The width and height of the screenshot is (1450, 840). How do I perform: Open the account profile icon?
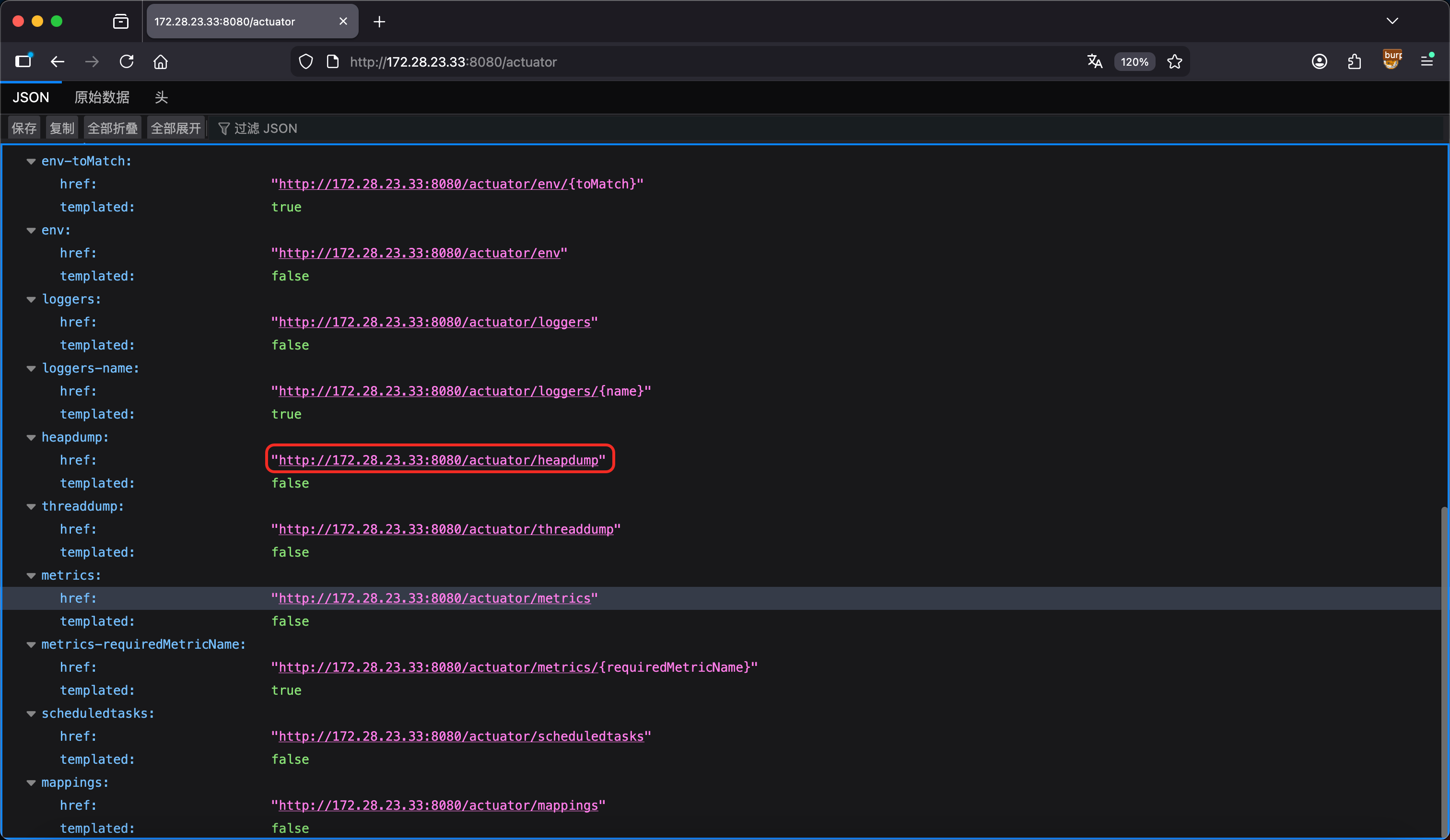click(1319, 61)
